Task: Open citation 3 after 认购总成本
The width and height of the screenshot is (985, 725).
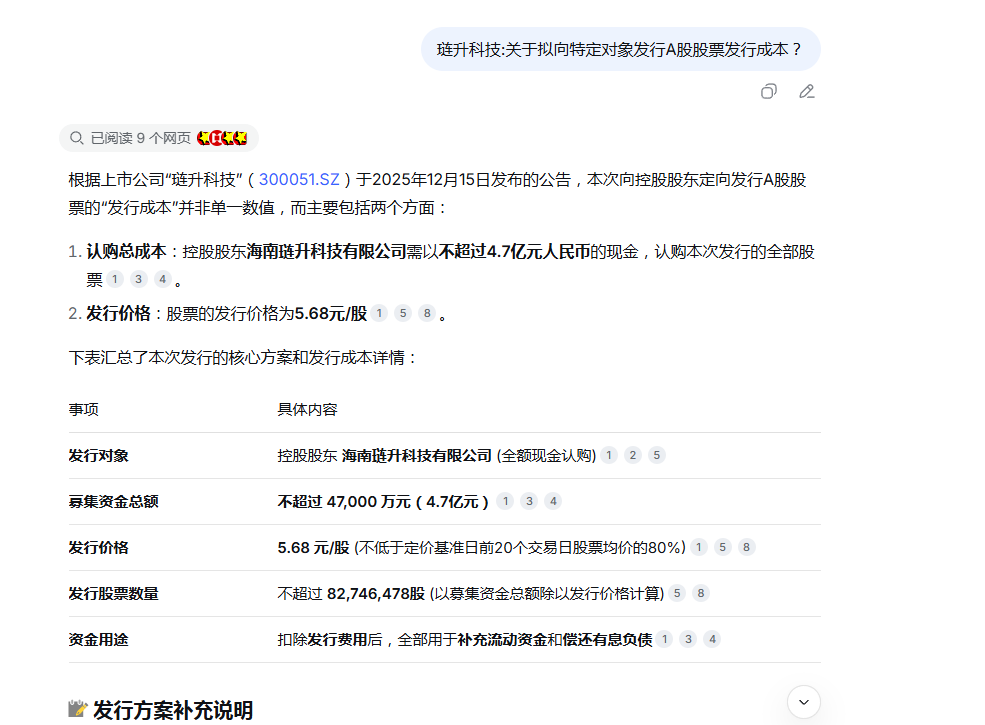Action: (139, 279)
